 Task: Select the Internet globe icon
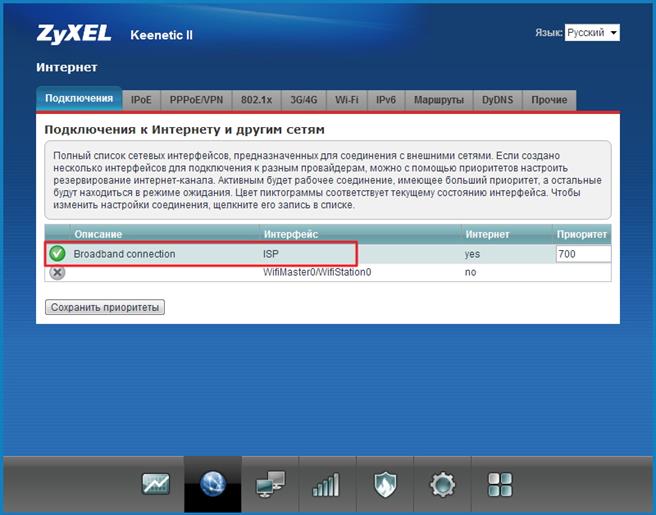(213, 484)
